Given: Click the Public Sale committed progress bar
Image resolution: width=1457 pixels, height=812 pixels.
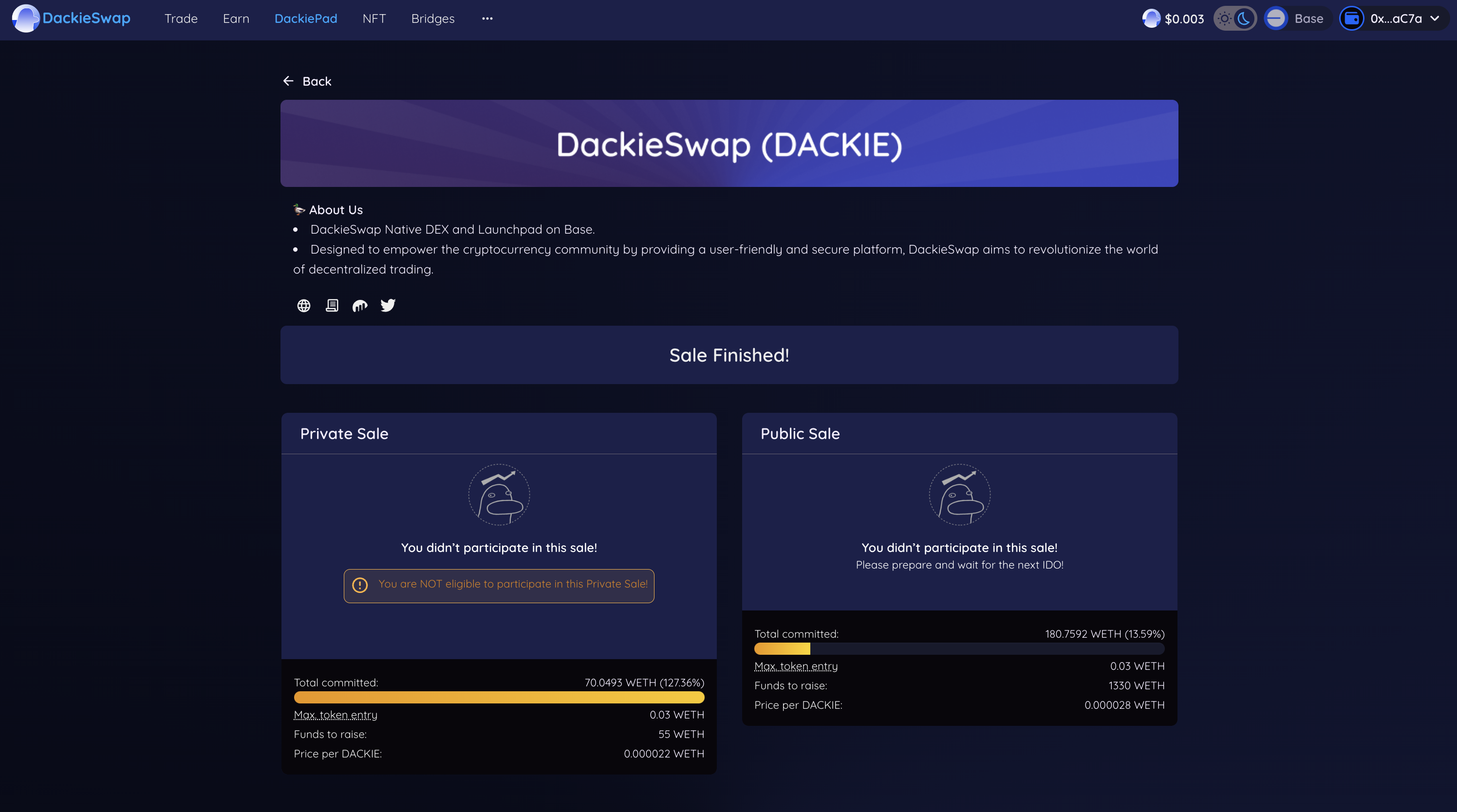Looking at the screenshot, I should point(959,648).
